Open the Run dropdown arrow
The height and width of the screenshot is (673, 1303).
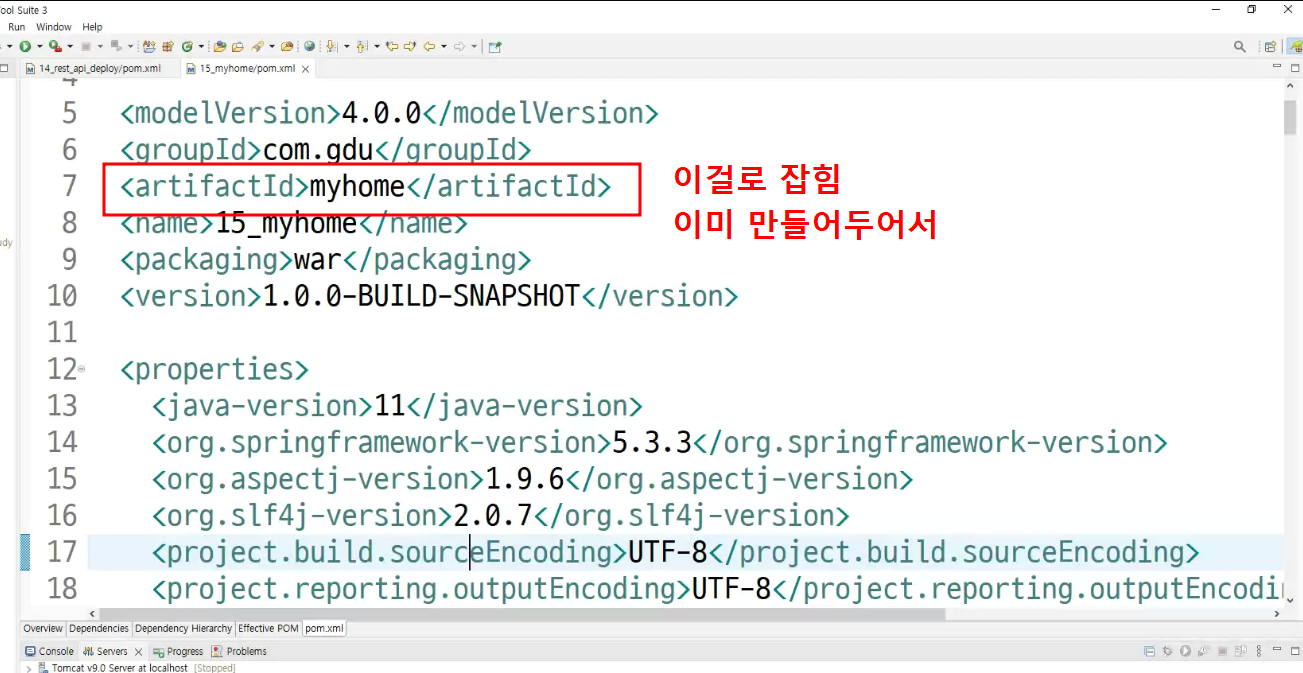pyautogui.click(x=39, y=46)
